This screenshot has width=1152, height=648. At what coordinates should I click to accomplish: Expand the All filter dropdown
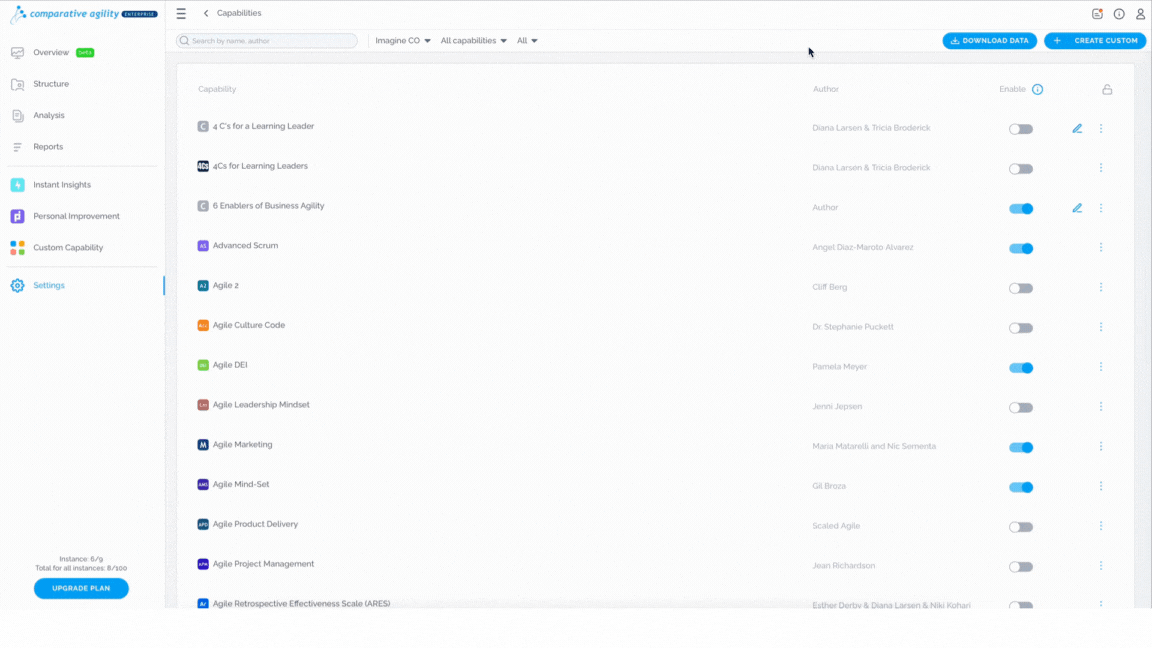tap(527, 40)
